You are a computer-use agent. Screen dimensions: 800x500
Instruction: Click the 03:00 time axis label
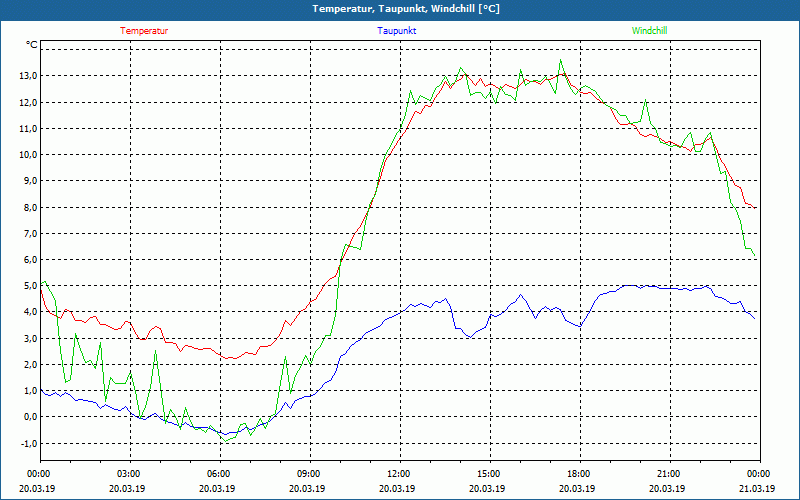130,474
